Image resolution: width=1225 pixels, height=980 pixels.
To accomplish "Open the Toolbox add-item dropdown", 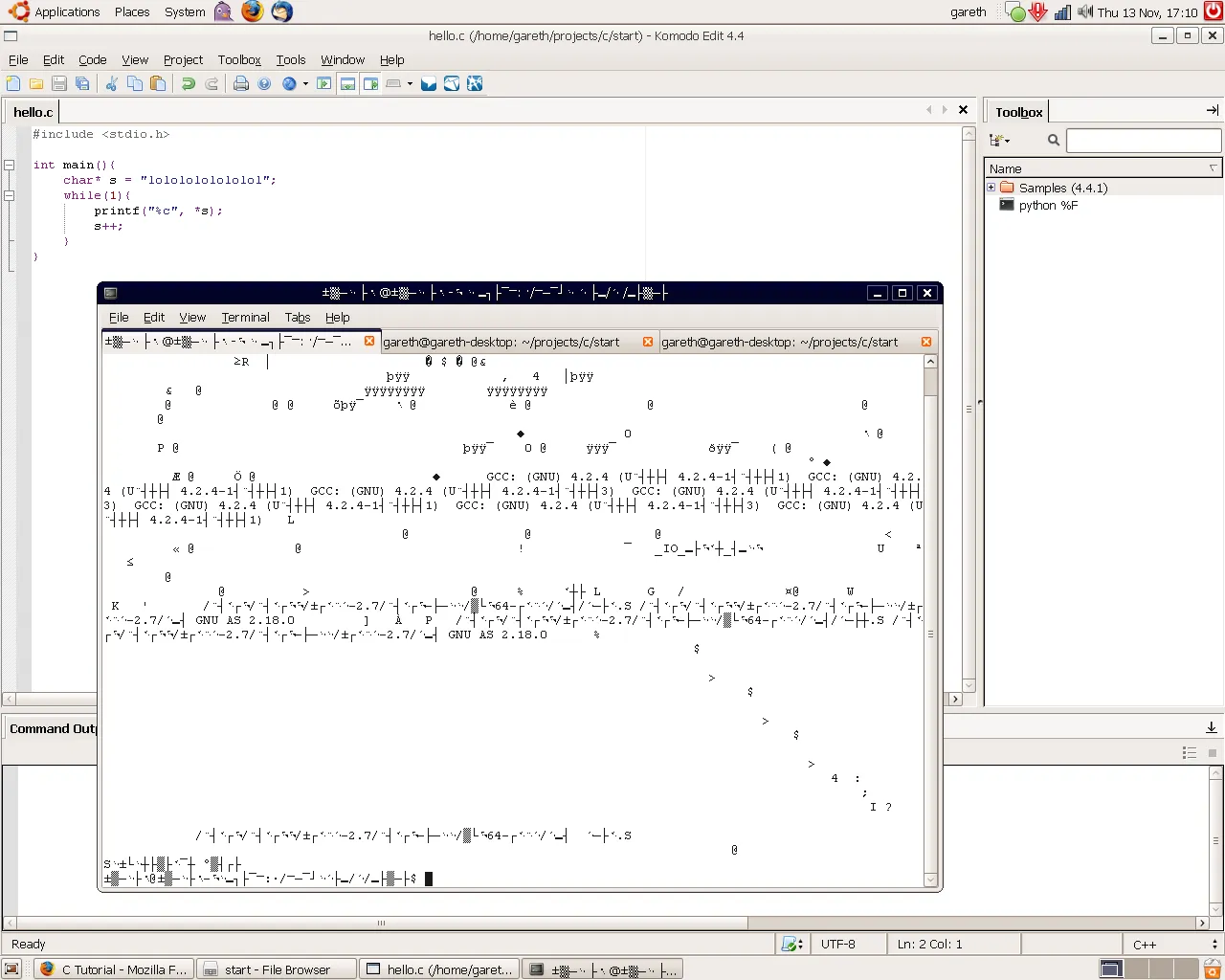I will [999, 141].
